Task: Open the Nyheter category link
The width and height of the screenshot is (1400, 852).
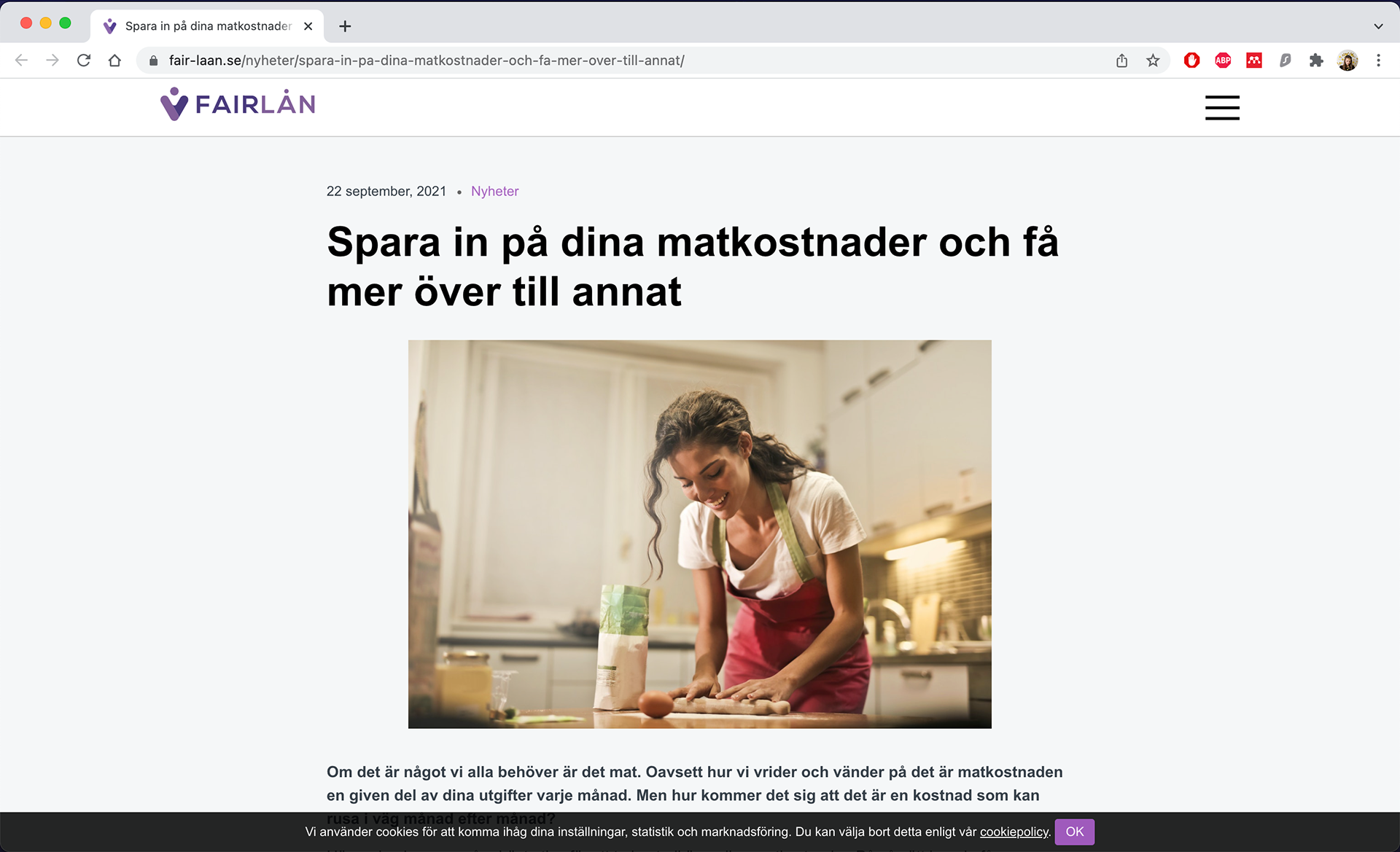Action: pos(494,191)
